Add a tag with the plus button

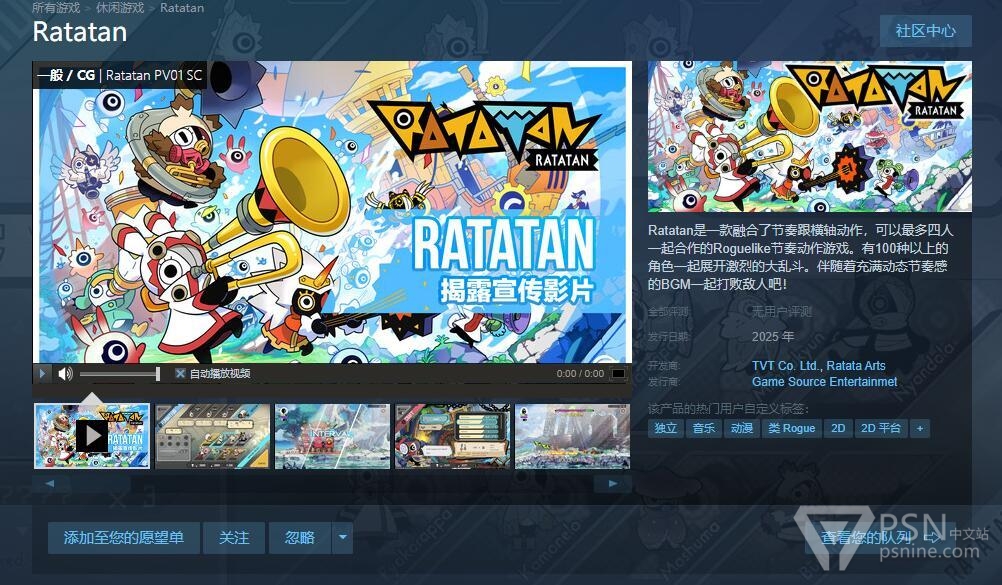pos(920,428)
